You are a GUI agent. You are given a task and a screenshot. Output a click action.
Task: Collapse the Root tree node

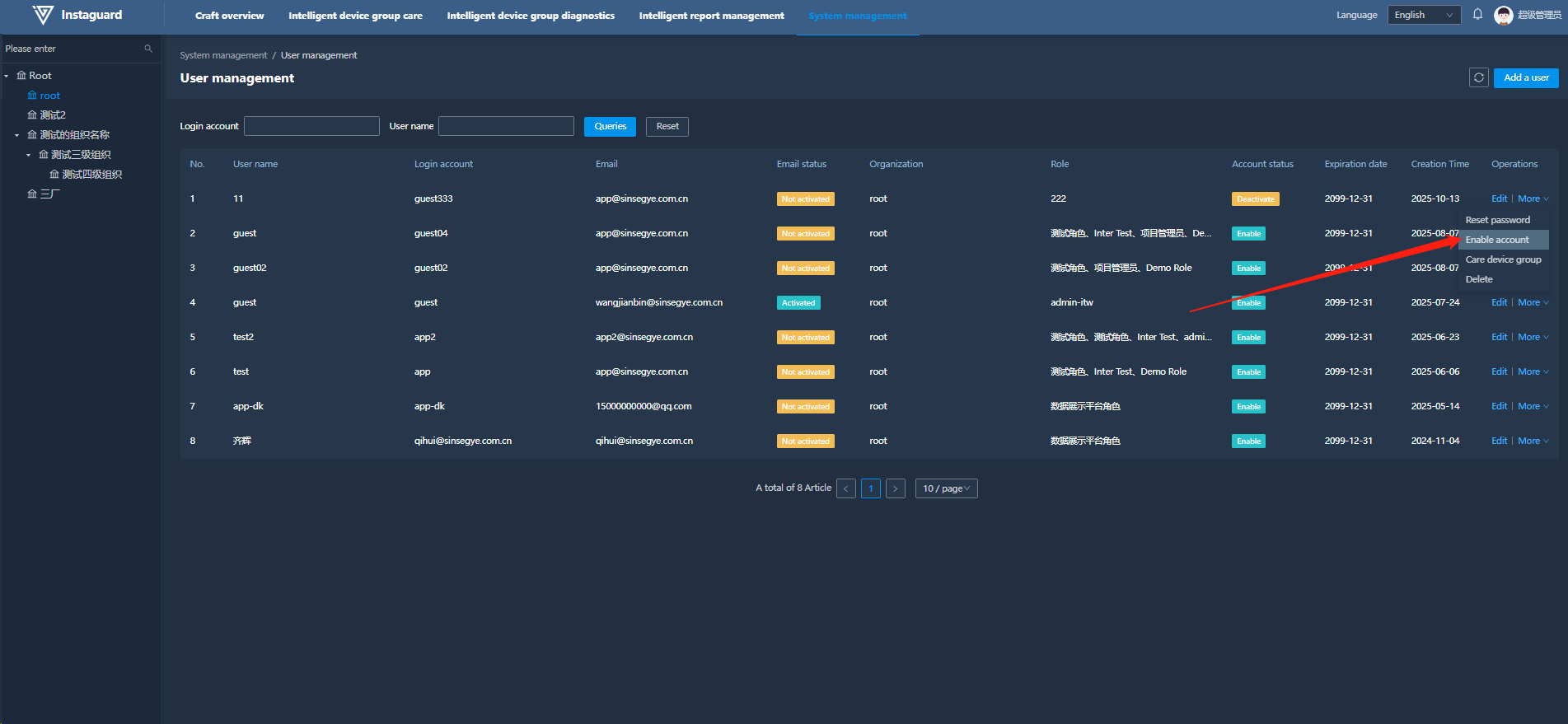tap(7, 76)
